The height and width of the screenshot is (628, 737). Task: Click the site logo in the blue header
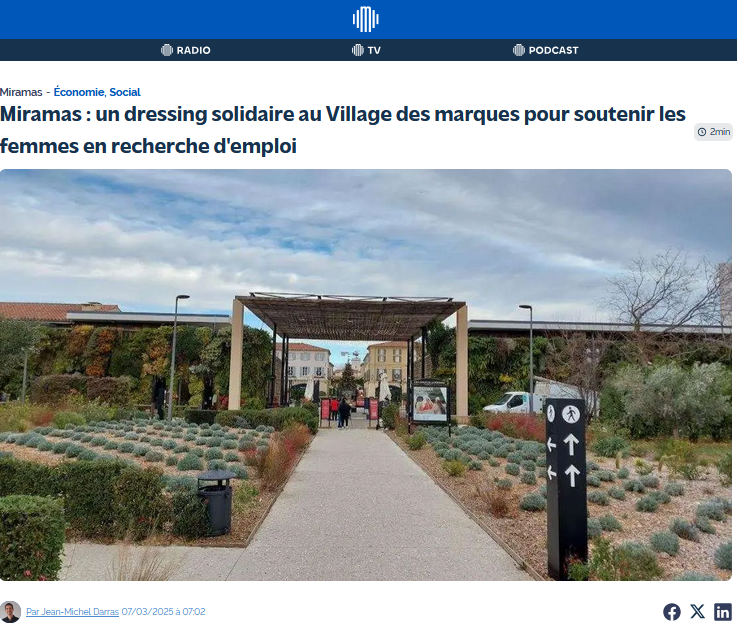point(366,19)
